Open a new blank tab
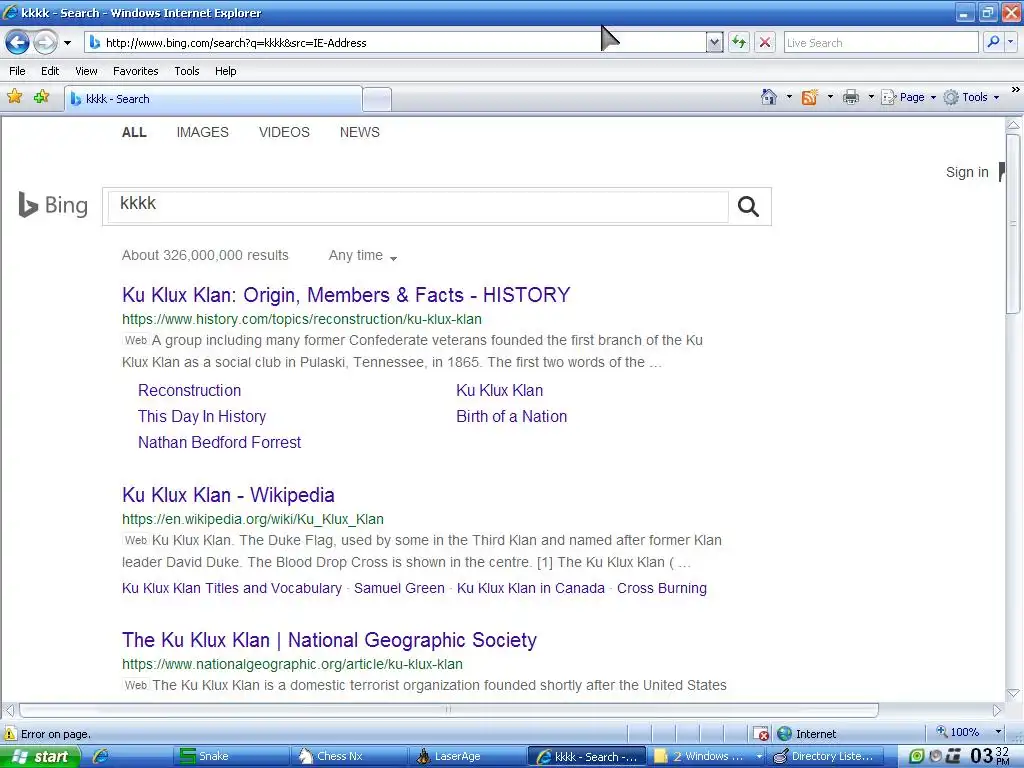This screenshot has height=768, width=1024. point(377,99)
